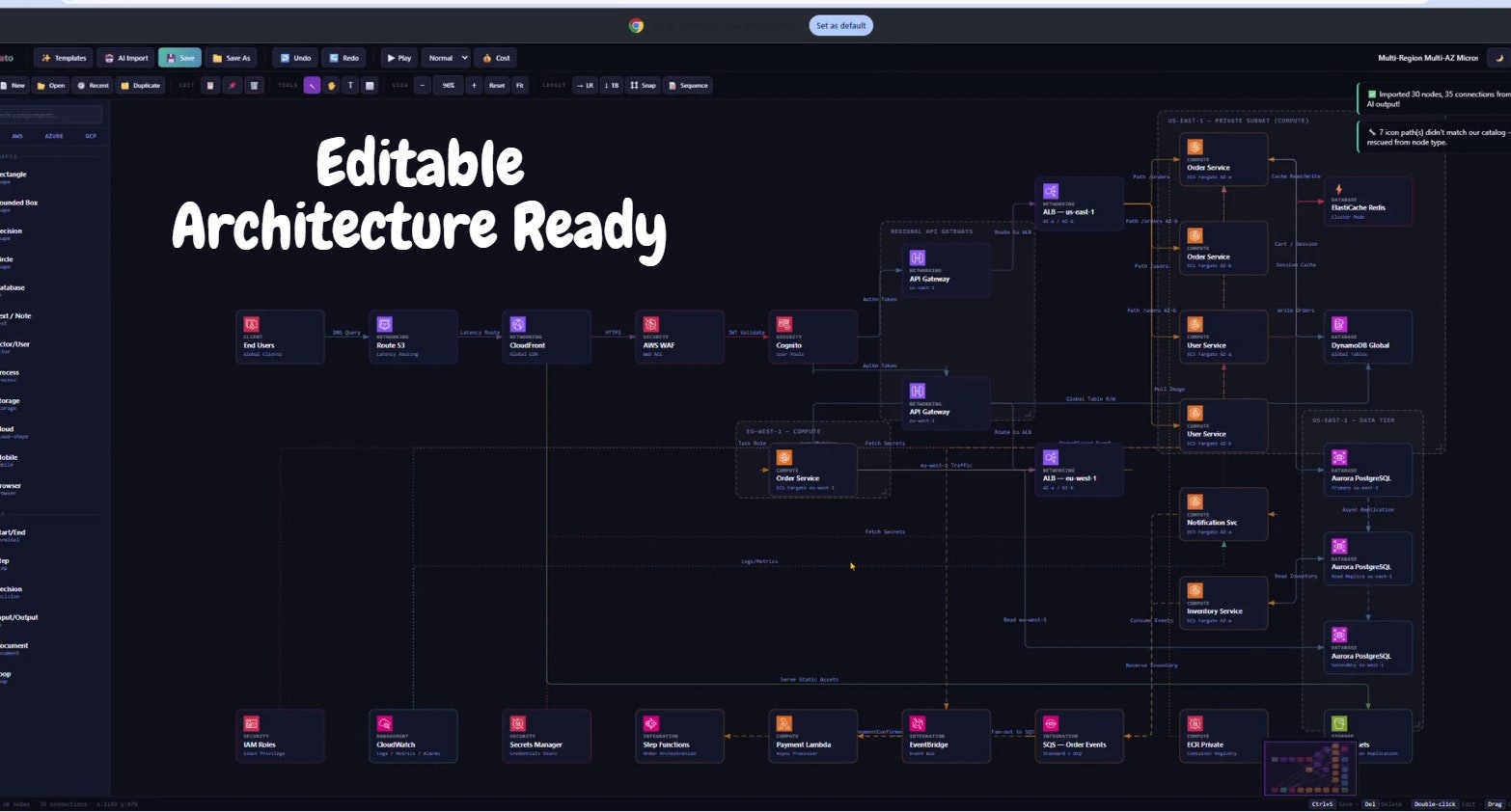Select the Rounded Box shape item
Viewport: 1511px width, 812px height.
[19, 203]
